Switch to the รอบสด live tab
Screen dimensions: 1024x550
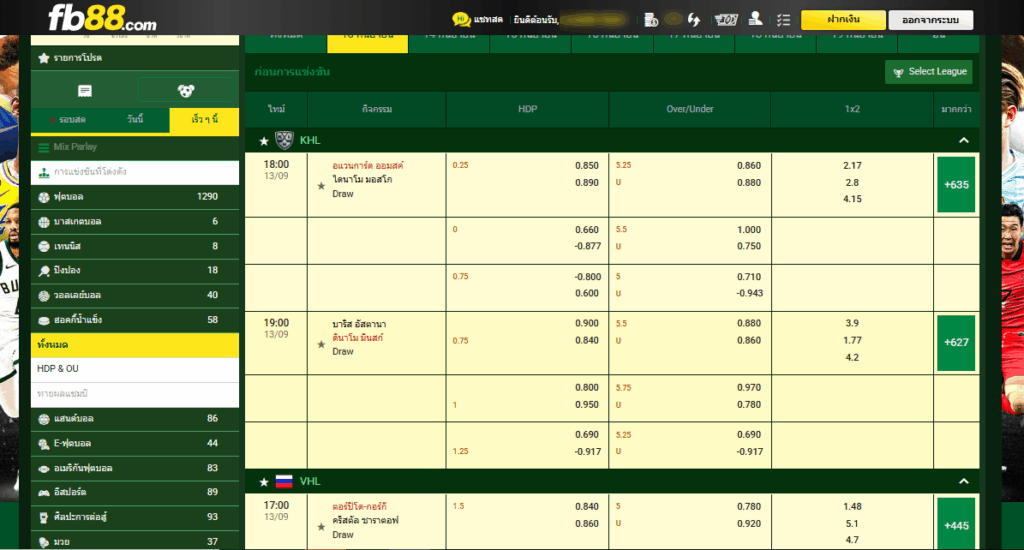[68, 120]
